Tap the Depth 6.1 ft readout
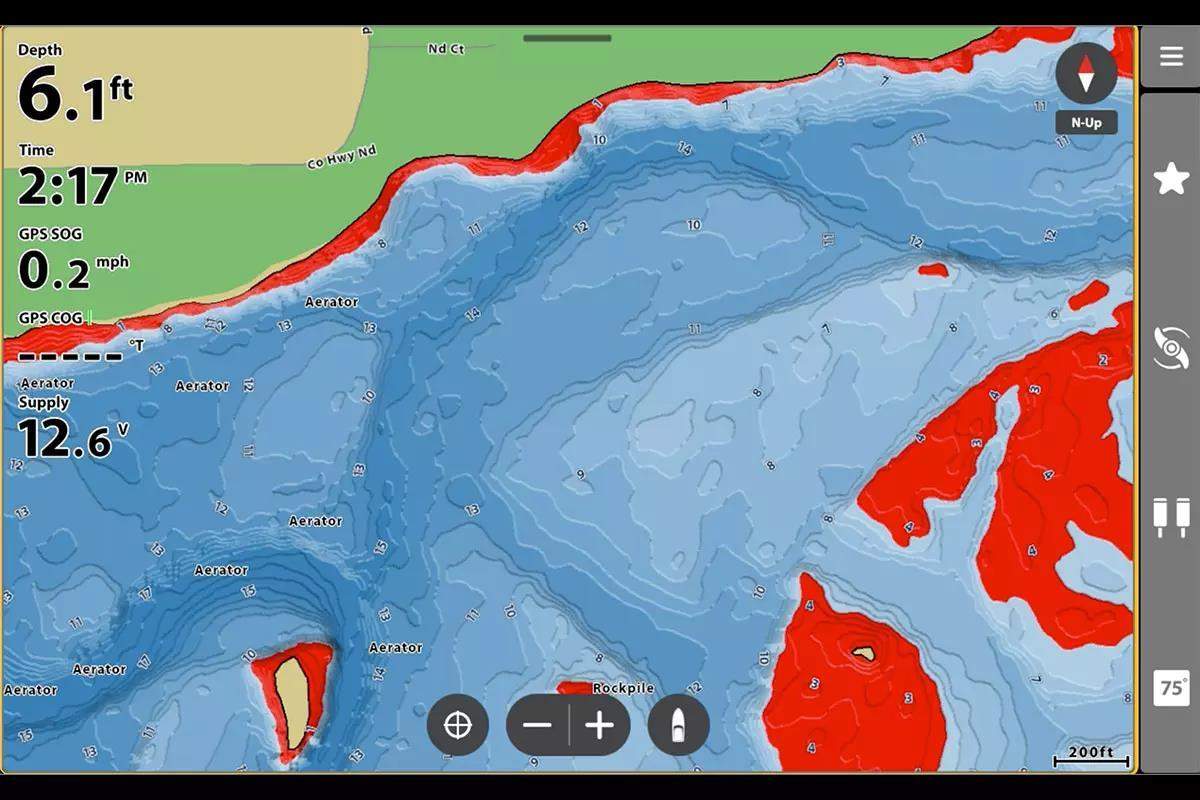The width and height of the screenshot is (1200, 800). [75, 84]
